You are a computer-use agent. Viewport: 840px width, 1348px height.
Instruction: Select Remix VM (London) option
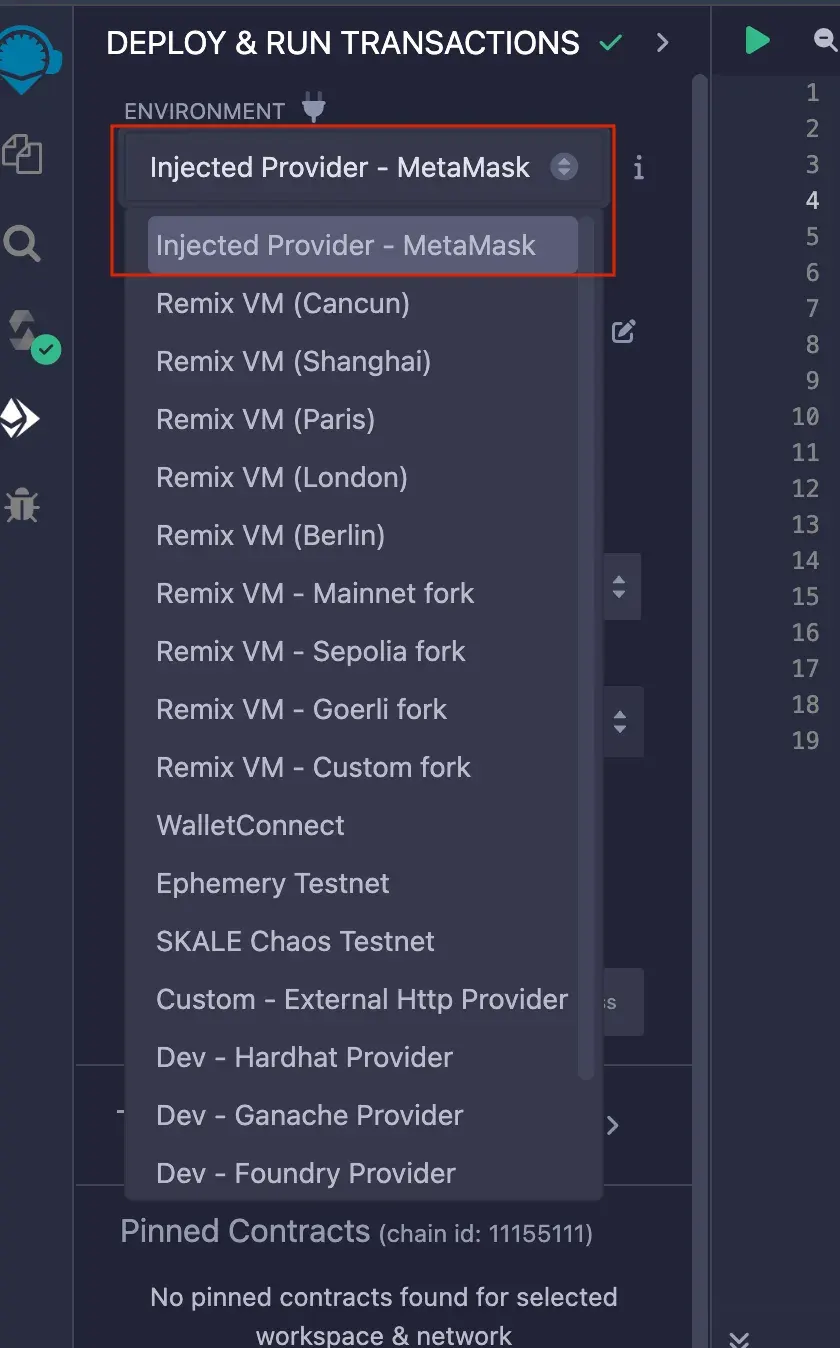tap(363, 477)
